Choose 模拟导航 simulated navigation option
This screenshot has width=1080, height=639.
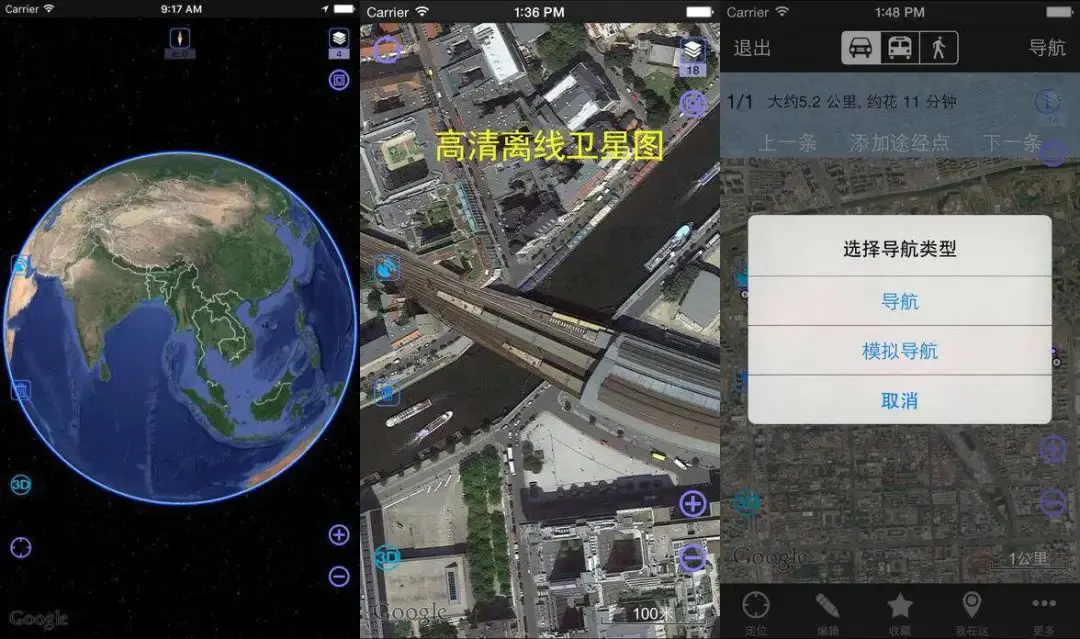900,350
